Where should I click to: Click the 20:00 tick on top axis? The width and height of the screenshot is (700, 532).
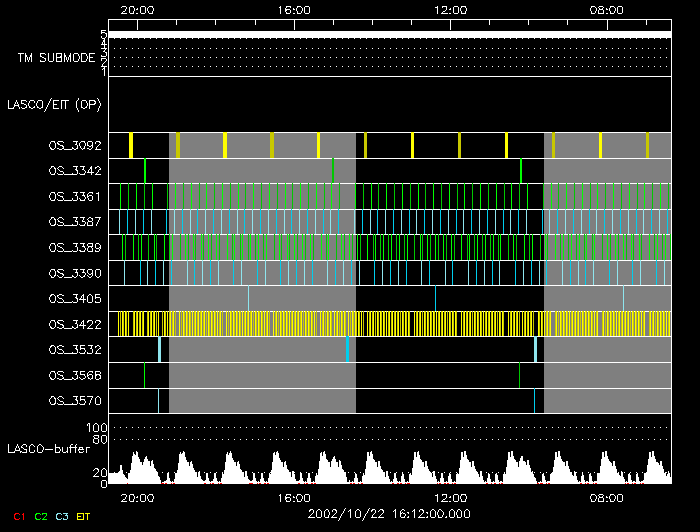tap(136, 9)
